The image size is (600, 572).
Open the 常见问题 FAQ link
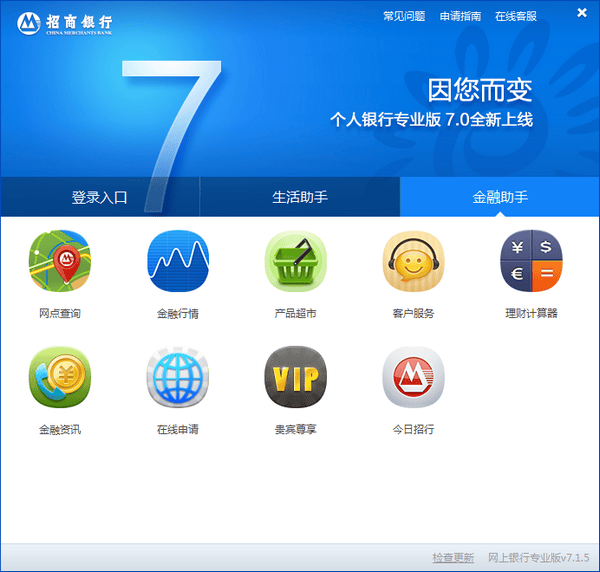[x=404, y=17]
